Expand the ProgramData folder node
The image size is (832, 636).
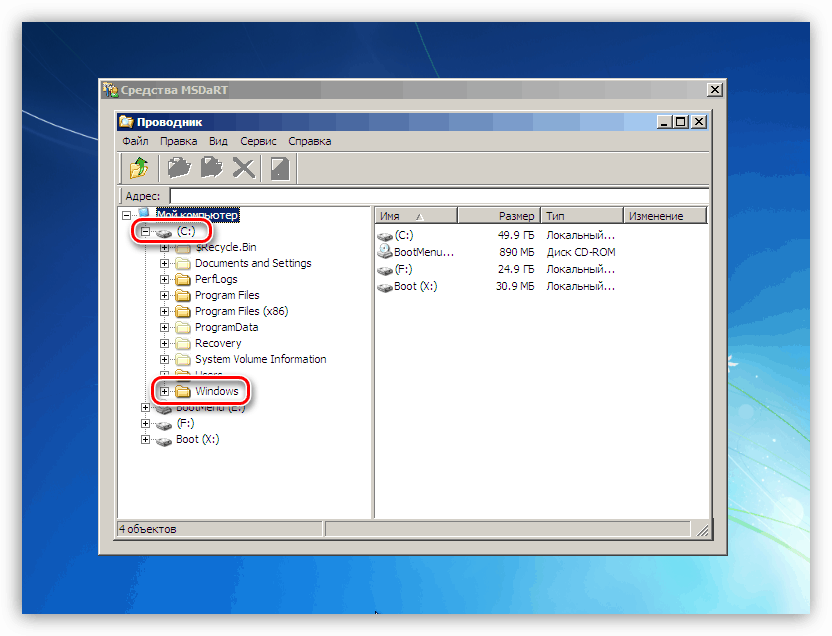click(164, 327)
